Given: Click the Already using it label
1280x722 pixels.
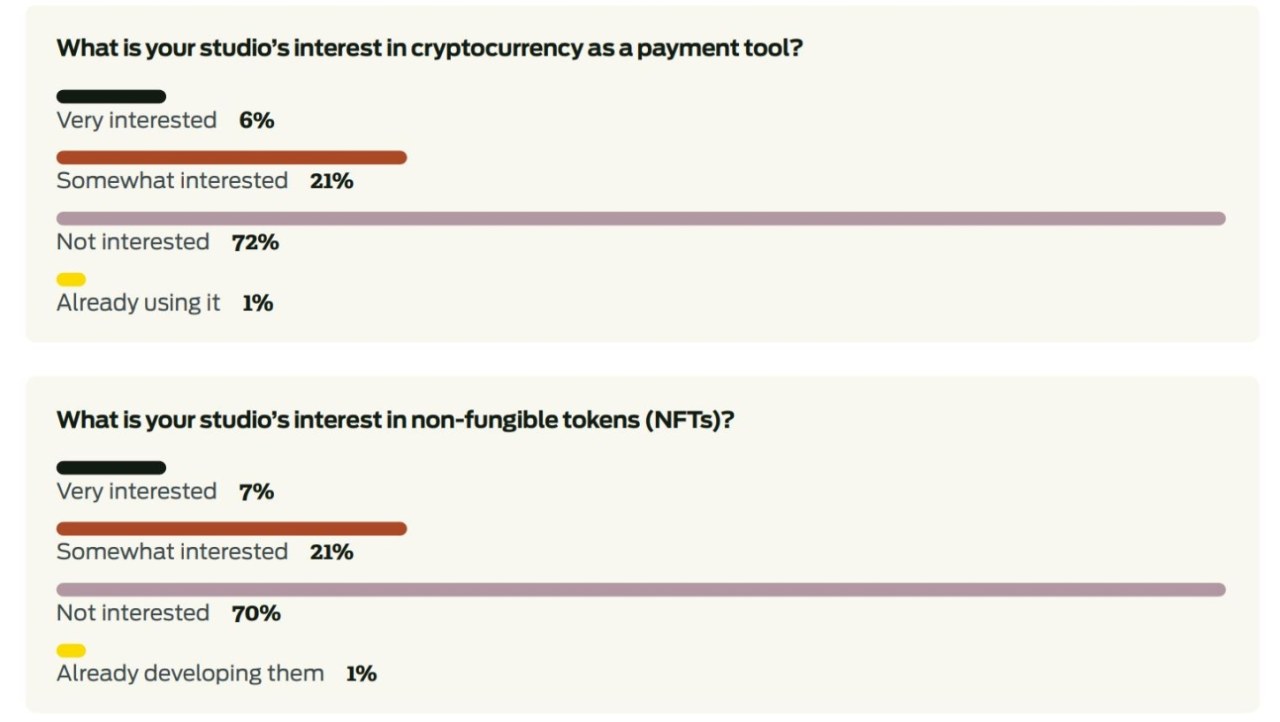Looking at the screenshot, I should click(138, 303).
